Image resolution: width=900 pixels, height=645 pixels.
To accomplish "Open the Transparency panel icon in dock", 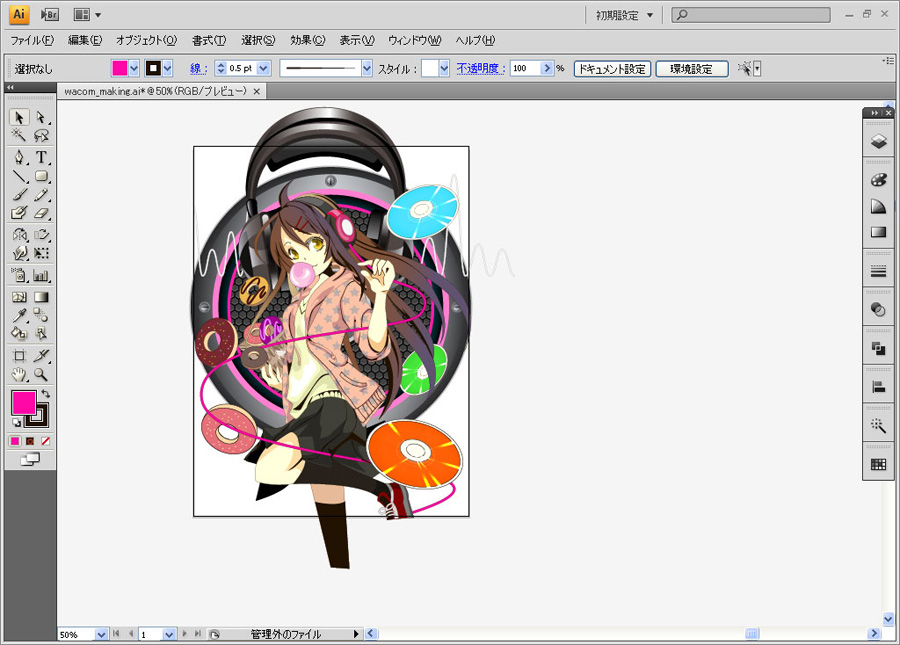I will coord(878,310).
